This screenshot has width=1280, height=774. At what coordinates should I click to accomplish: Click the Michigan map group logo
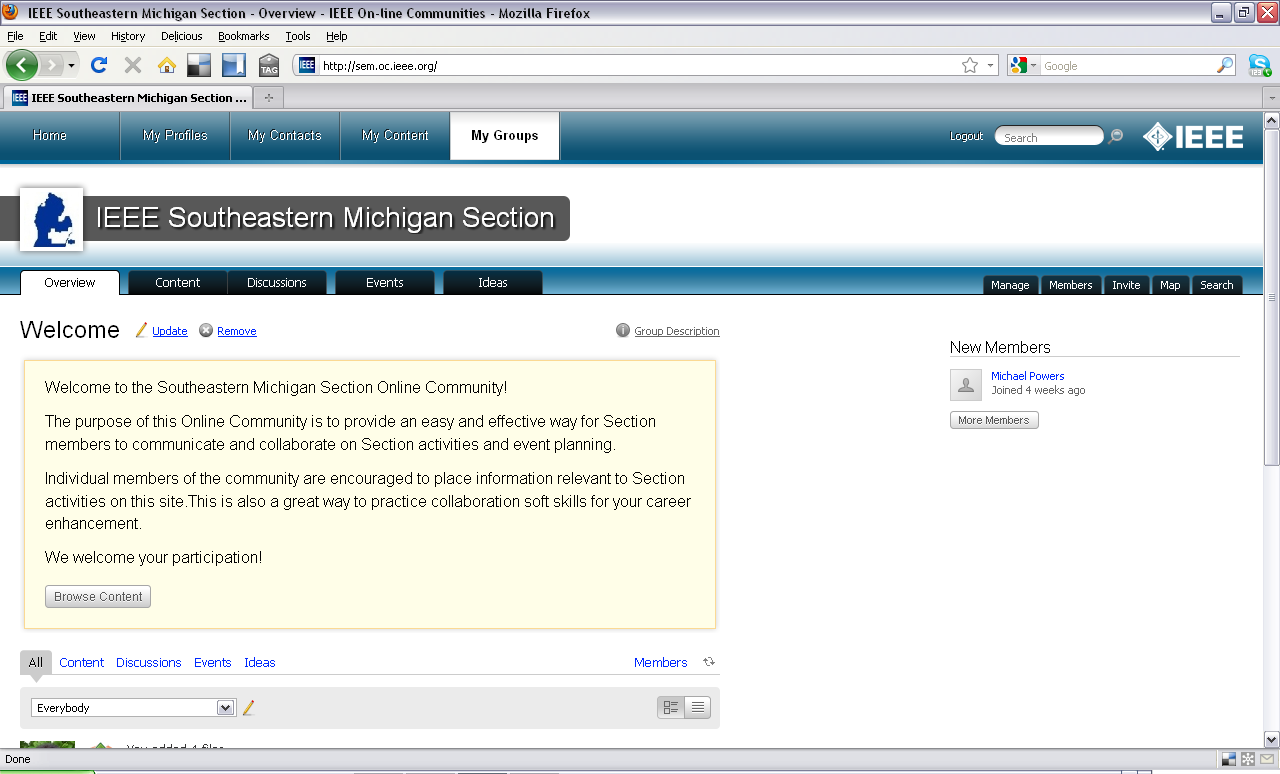click(52, 219)
